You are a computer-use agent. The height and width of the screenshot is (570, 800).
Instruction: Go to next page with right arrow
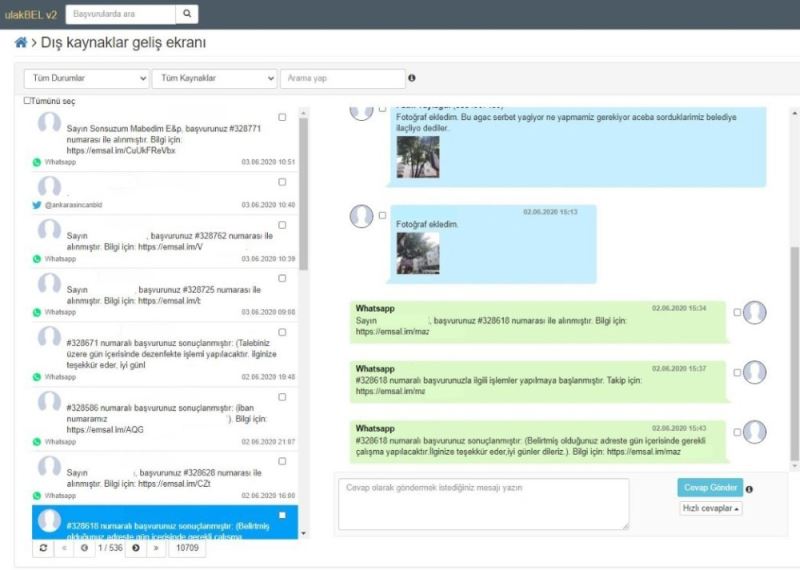pyautogui.click(x=135, y=548)
